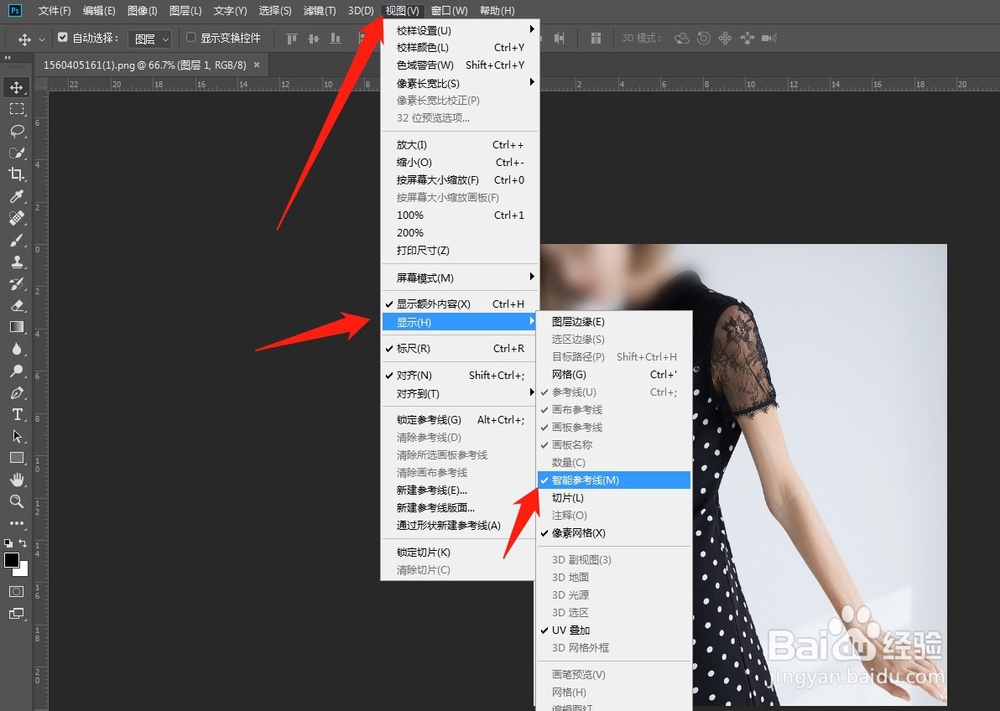Toggle 智能参考线(M) smart guides
This screenshot has height=711, width=1000.
click(x=614, y=480)
